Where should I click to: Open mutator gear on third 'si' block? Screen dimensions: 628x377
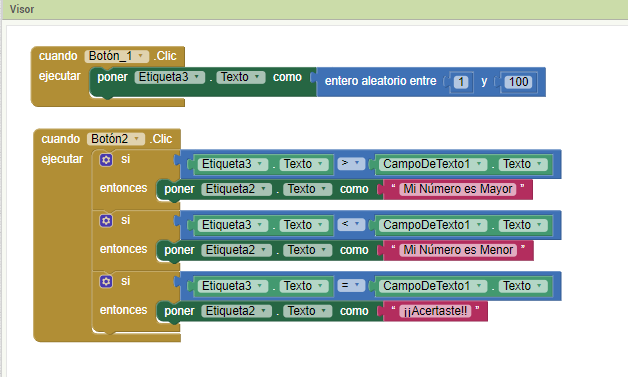click(x=106, y=282)
